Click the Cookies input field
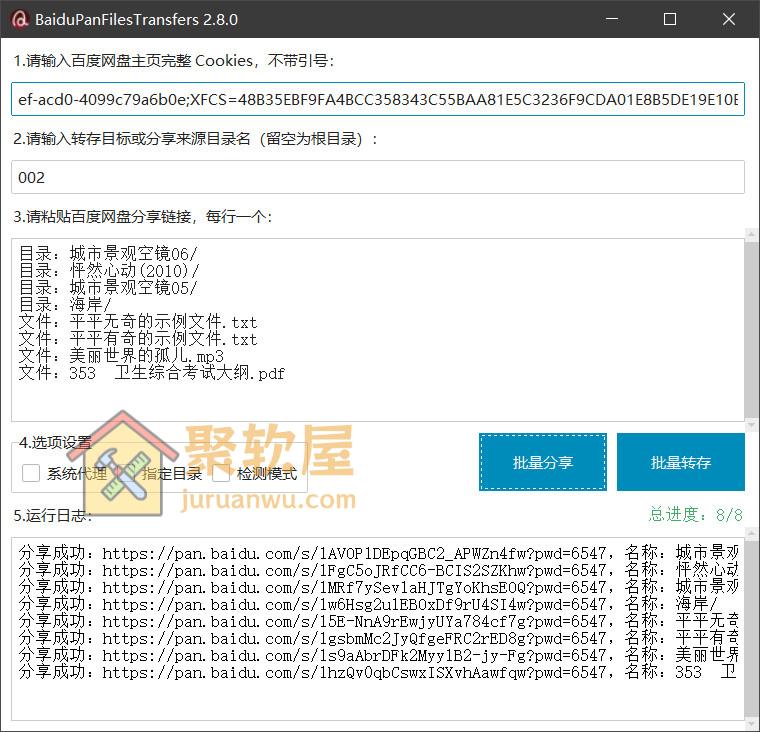The height and width of the screenshot is (732, 760). [x=378, y=99]
